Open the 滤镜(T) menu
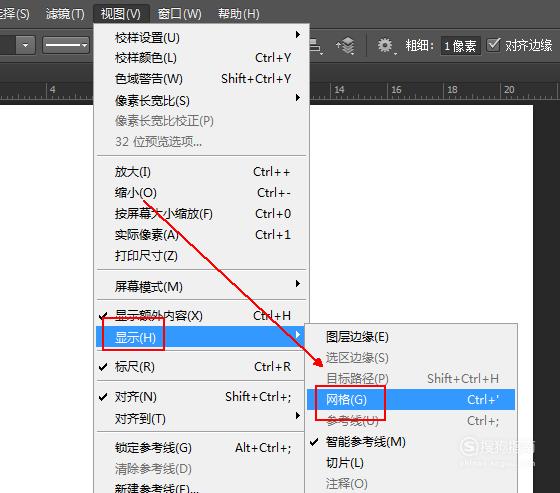Screen dimensions: 560x493 (x=65, y=14)
